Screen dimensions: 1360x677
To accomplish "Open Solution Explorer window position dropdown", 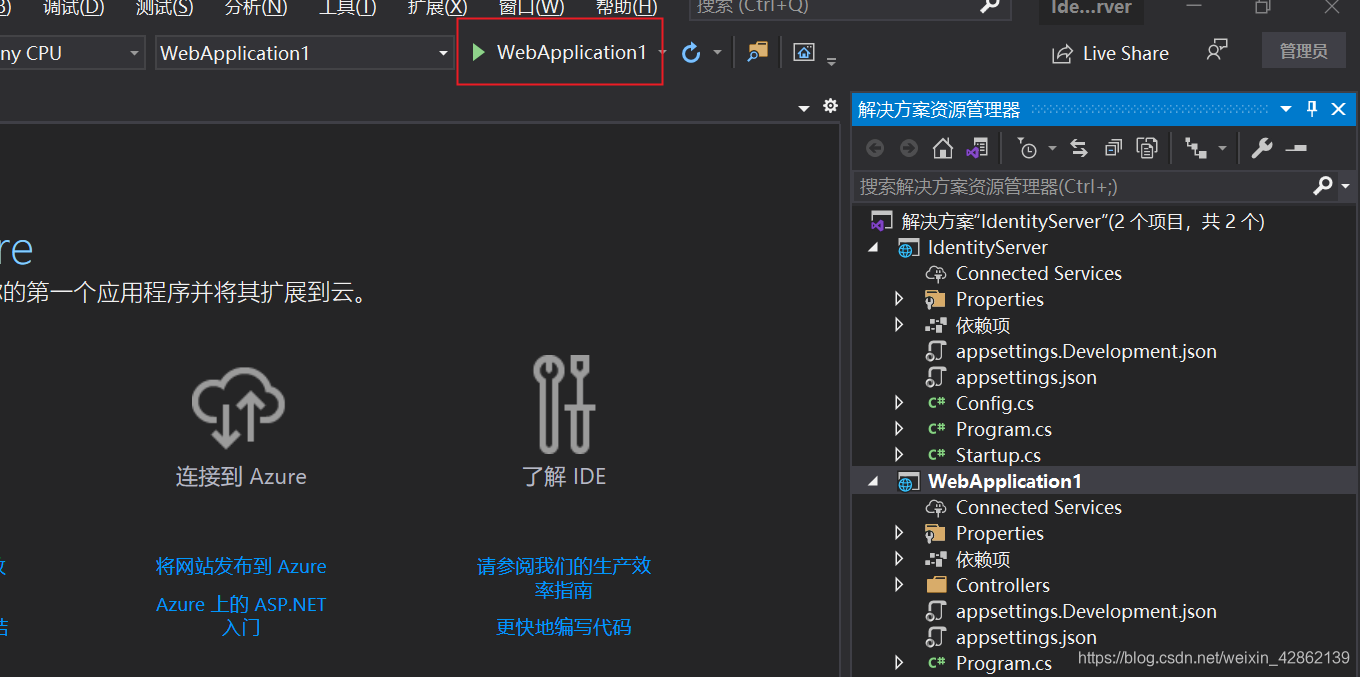I will click(x=1287, y=109).
